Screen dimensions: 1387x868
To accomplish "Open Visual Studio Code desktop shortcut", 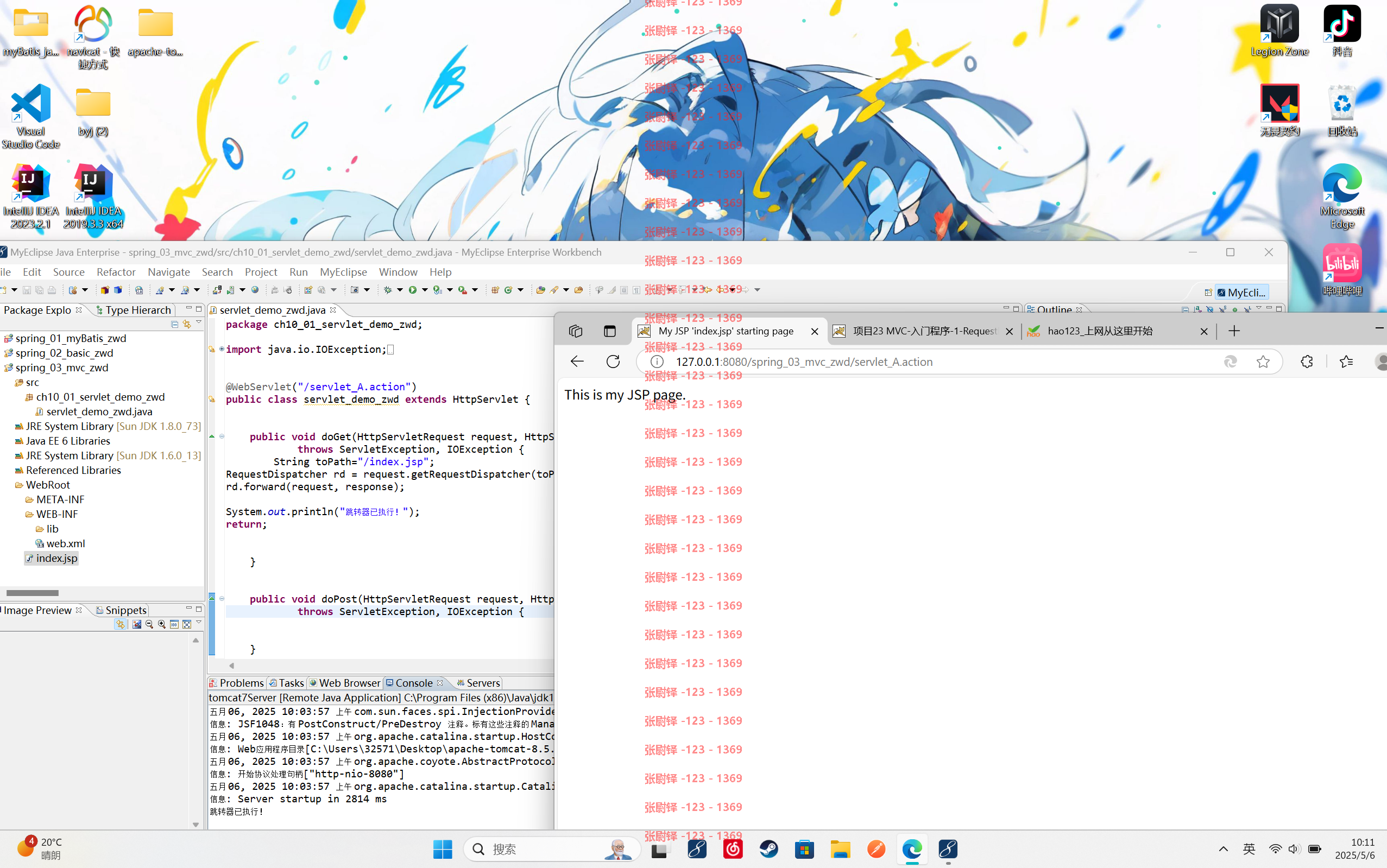I will point(30,116).
